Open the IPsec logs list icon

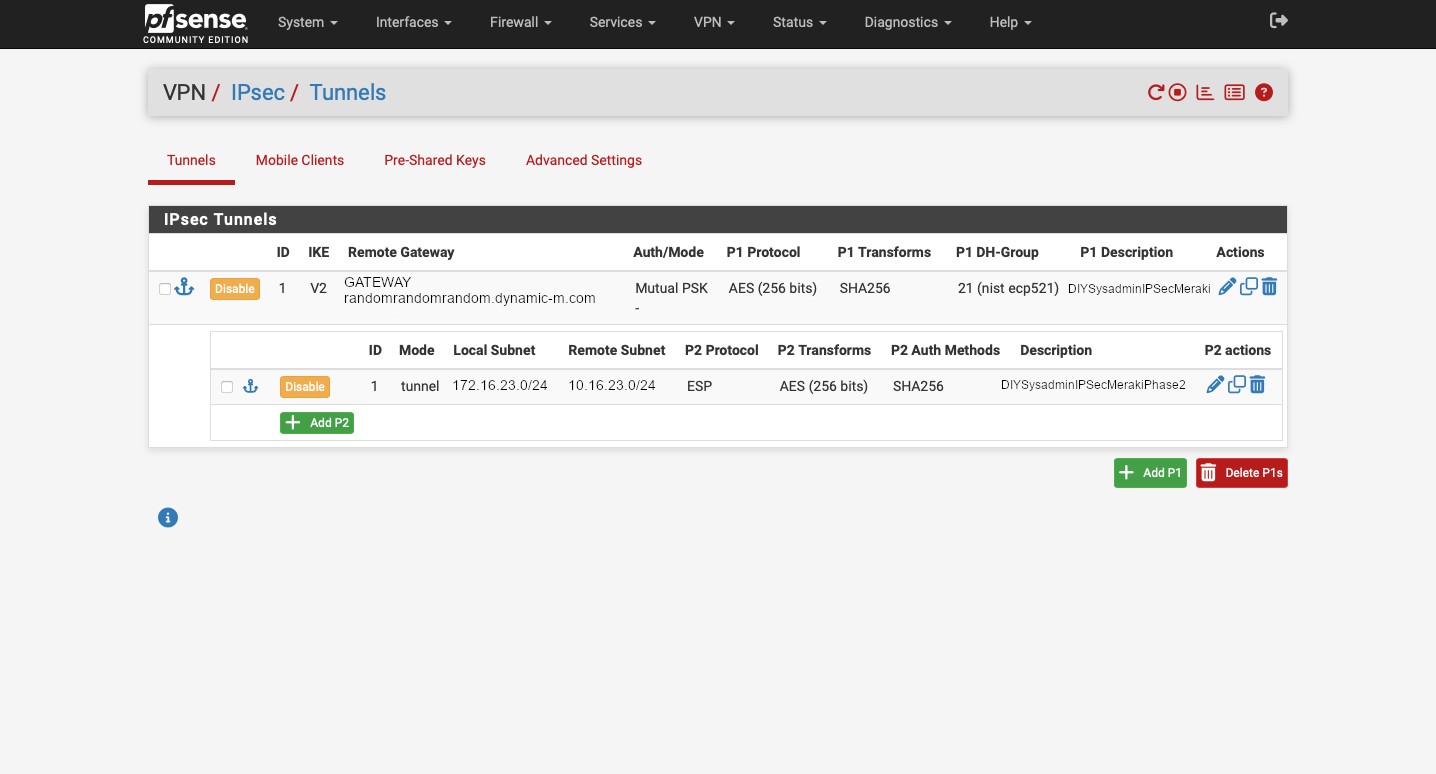(x=1235, y=93)
